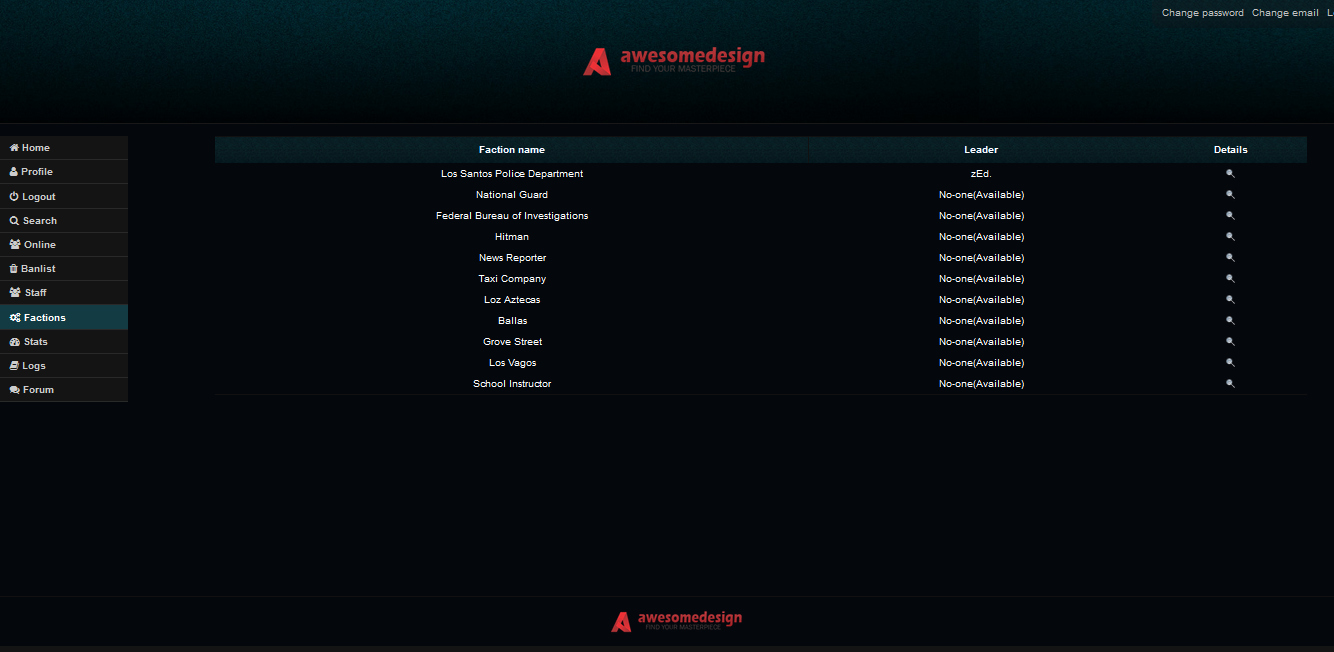This screenshot has width=1334, height=652.
Task: Click the Change password link
Action: click(1202, 13)
